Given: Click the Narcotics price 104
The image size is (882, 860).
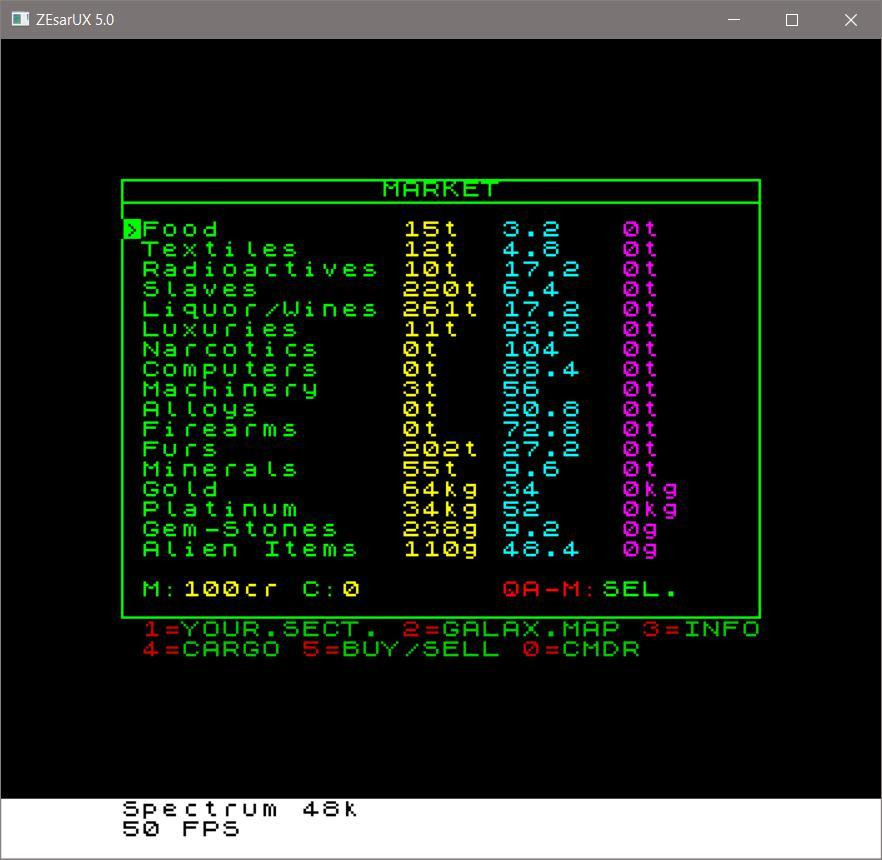Looking at the screenshot, I should coord(531,349).
